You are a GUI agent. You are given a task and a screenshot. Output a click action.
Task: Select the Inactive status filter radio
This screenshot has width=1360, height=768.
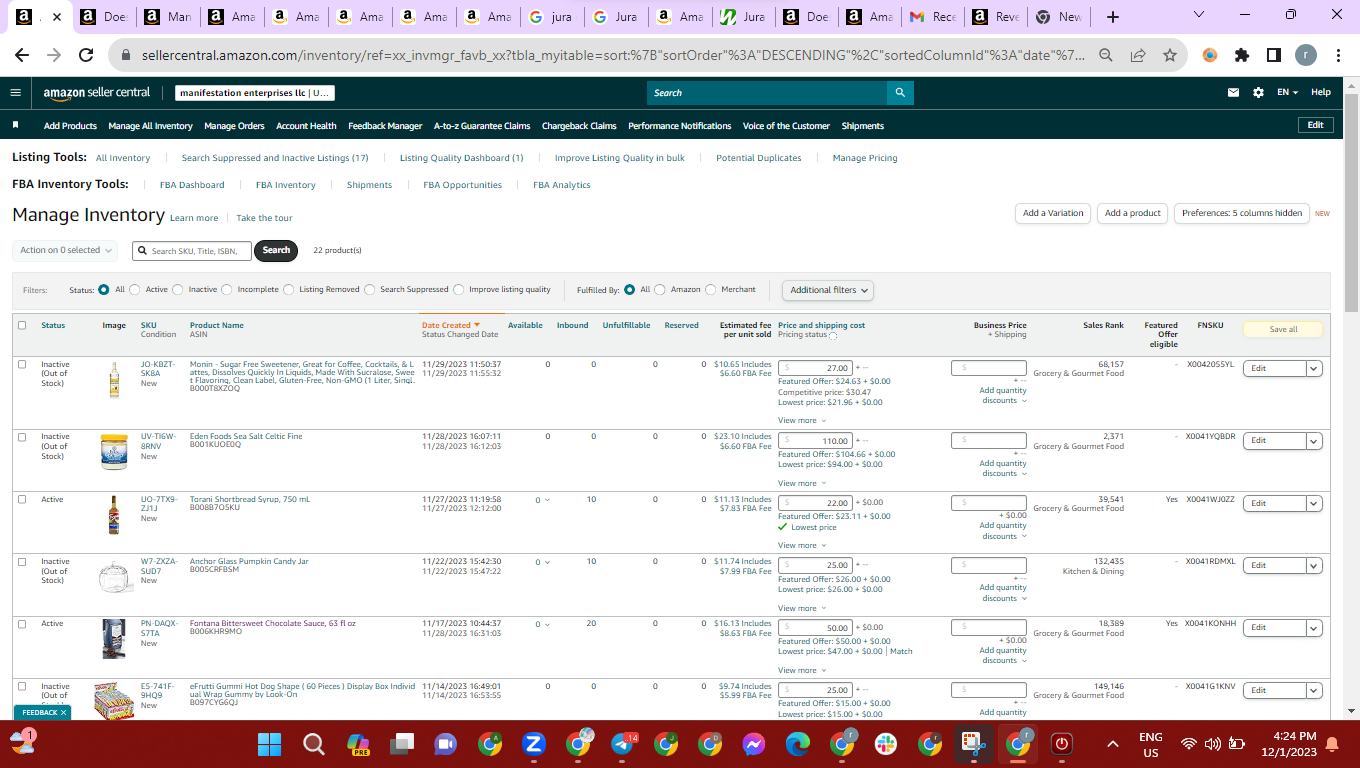coord(178,290)
